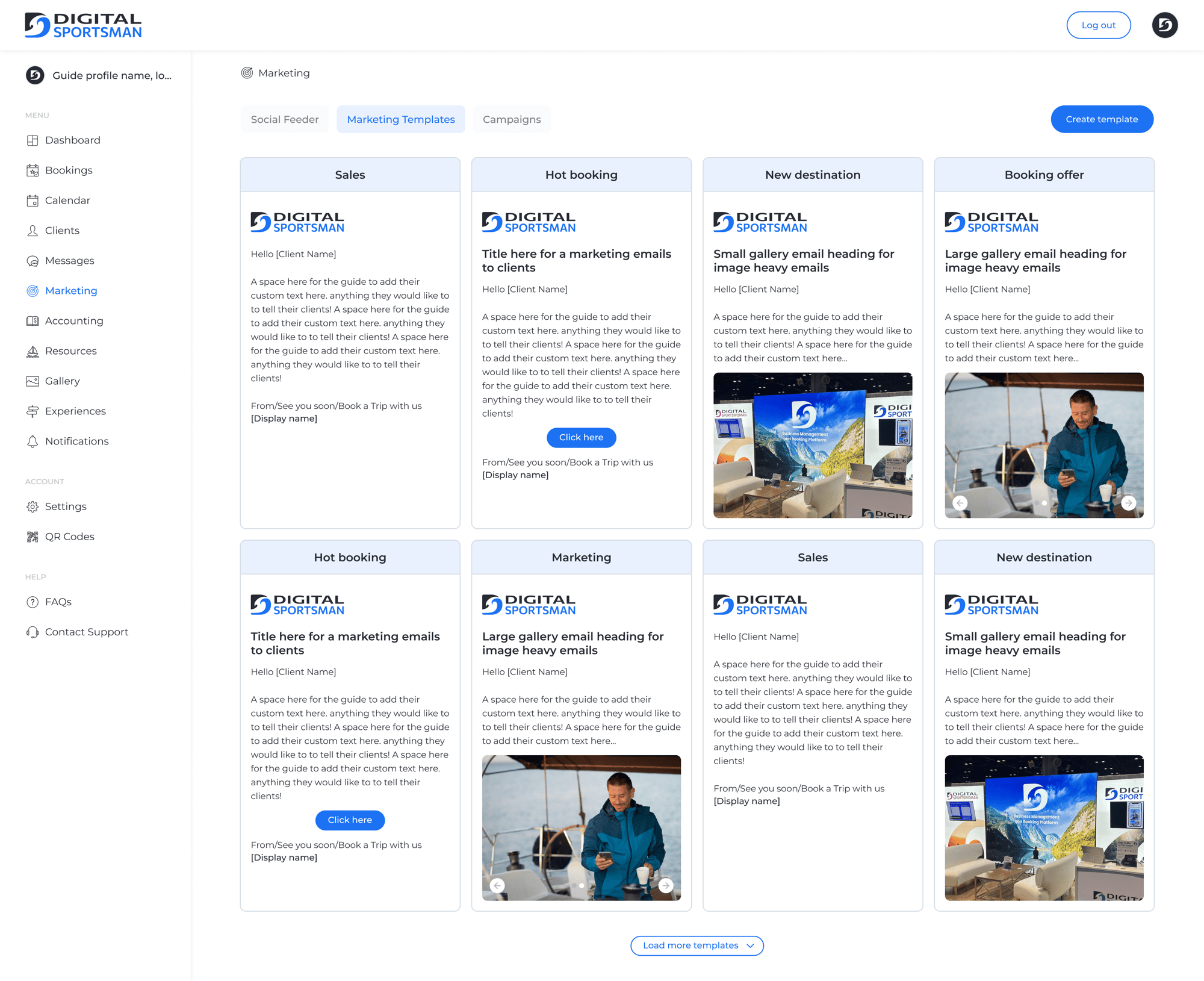The image size is (1204, 981).
Task: Click 'Click here' in second-row Hot booking card
Action: [x=350, y=820]
